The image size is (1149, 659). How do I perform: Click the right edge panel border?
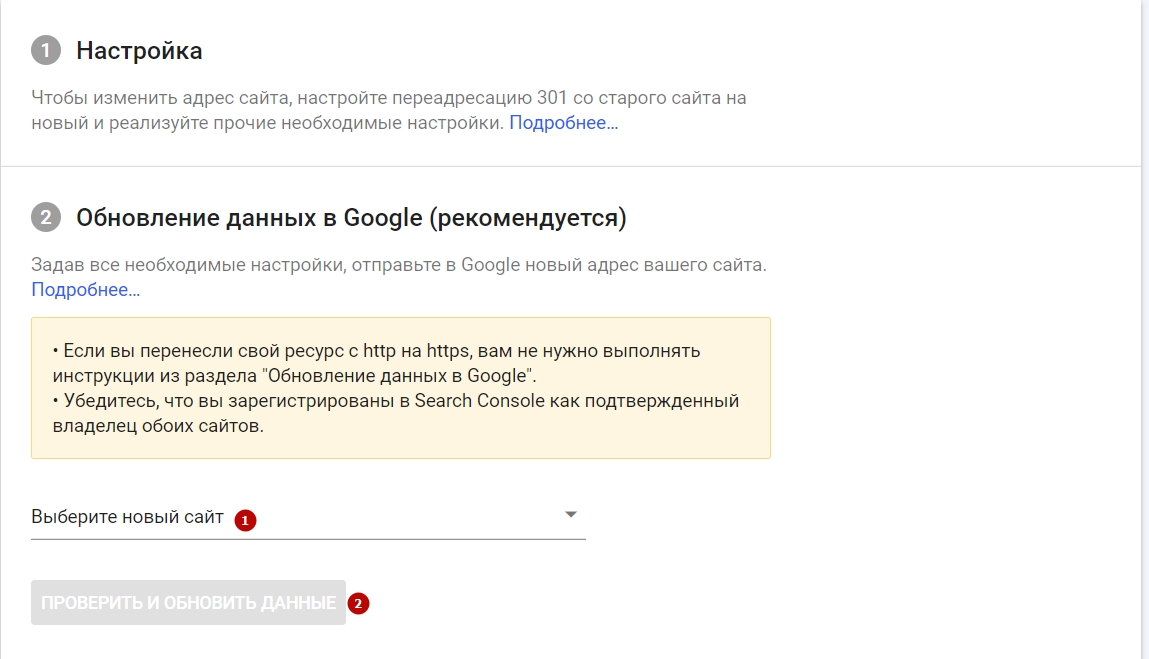(x=1141, y=330)
